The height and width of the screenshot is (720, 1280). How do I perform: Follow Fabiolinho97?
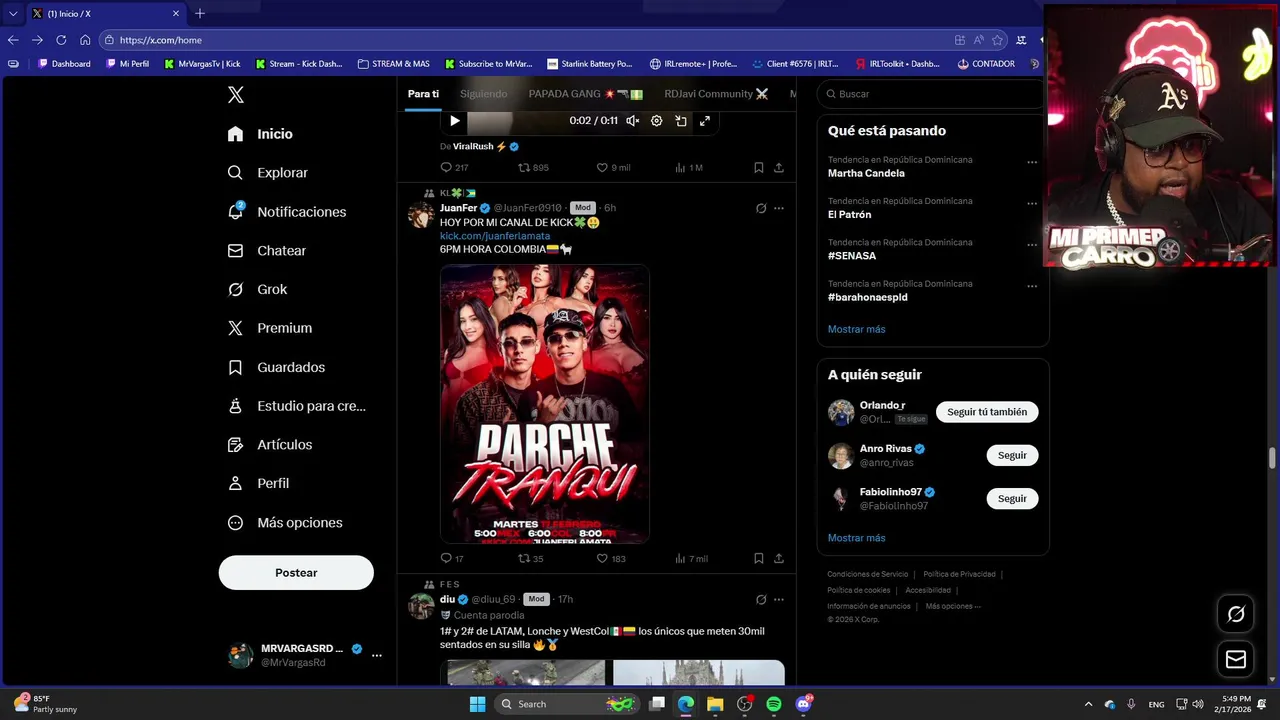coord(1012,498)
